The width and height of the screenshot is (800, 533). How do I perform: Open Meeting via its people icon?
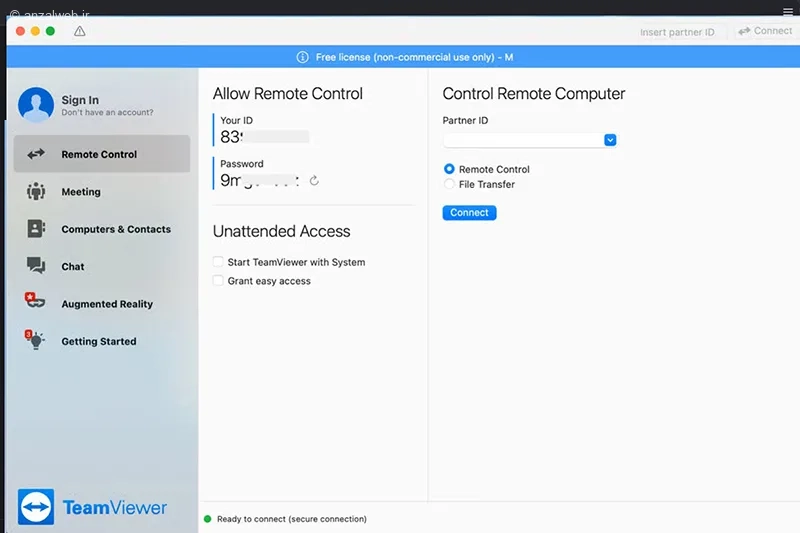point(36,191)
